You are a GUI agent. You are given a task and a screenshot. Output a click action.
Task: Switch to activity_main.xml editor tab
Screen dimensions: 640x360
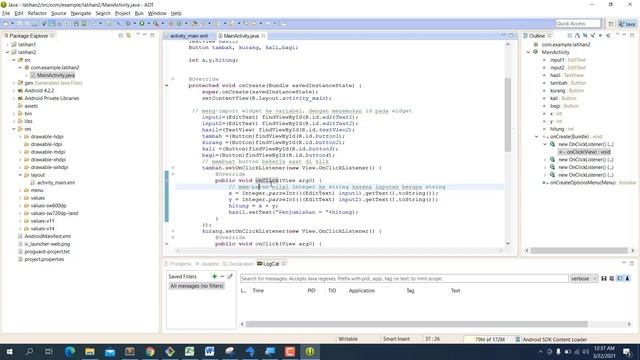point(189,36)
